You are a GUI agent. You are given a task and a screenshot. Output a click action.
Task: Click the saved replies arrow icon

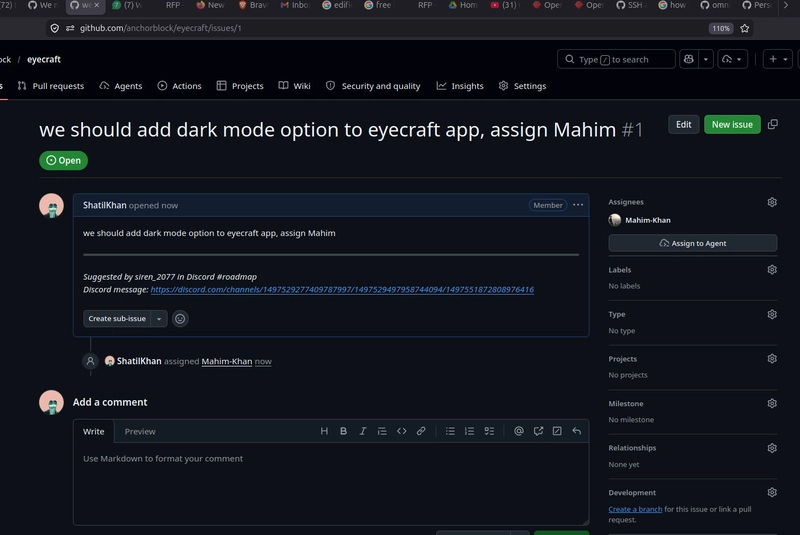(577, 431)
